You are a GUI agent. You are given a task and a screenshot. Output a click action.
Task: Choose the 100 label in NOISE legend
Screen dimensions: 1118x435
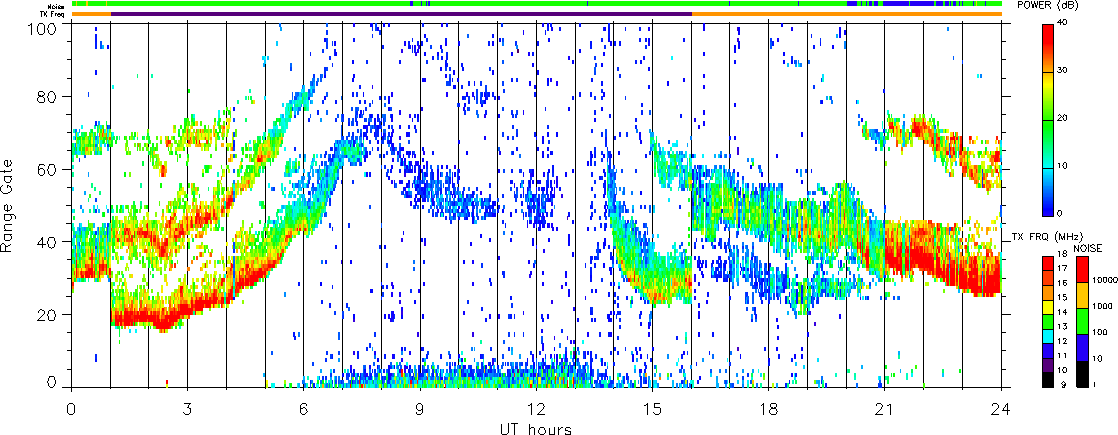tap(1100, 332)
